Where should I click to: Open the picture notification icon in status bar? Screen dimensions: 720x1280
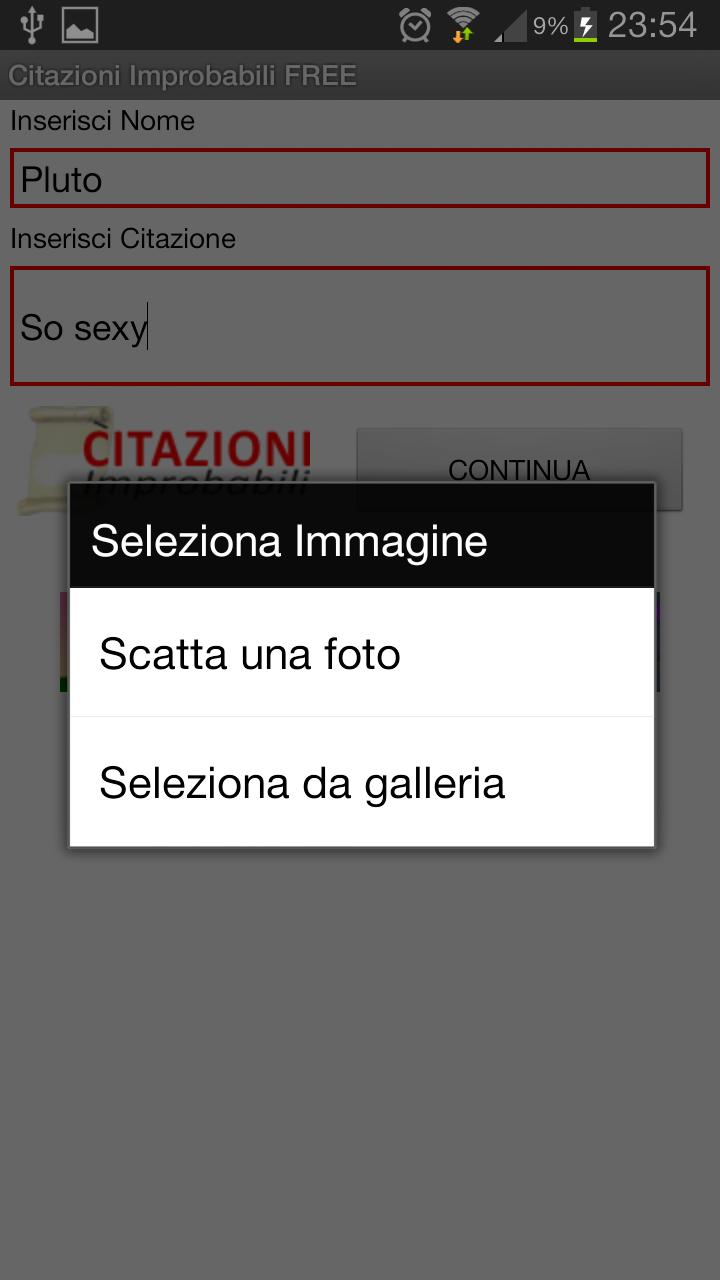click(x=80, y=25)
